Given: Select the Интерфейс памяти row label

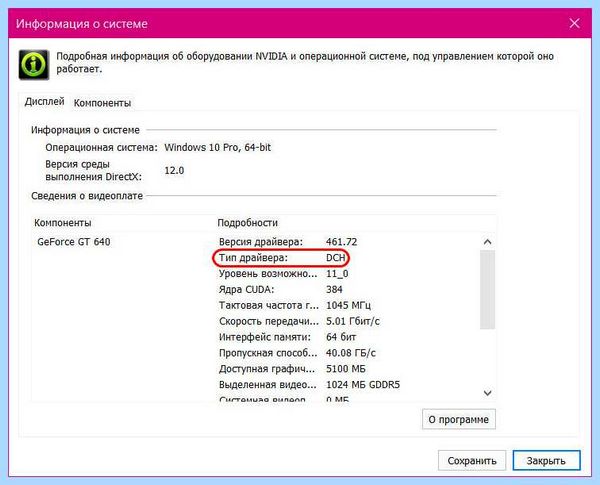Looking at the screenshot, I should 265,337.
